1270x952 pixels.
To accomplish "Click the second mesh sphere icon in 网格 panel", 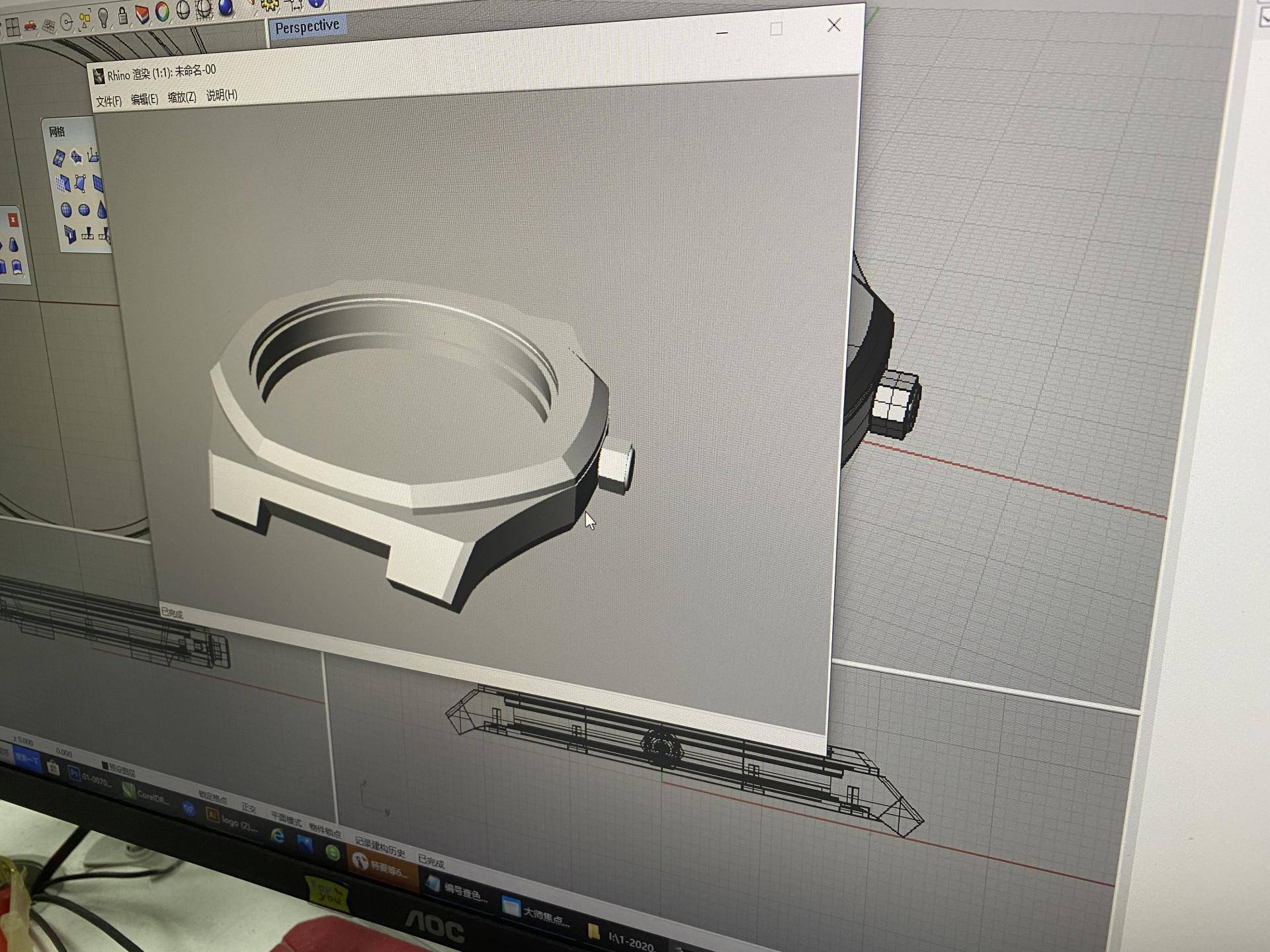I will click(x=84, y=210).
